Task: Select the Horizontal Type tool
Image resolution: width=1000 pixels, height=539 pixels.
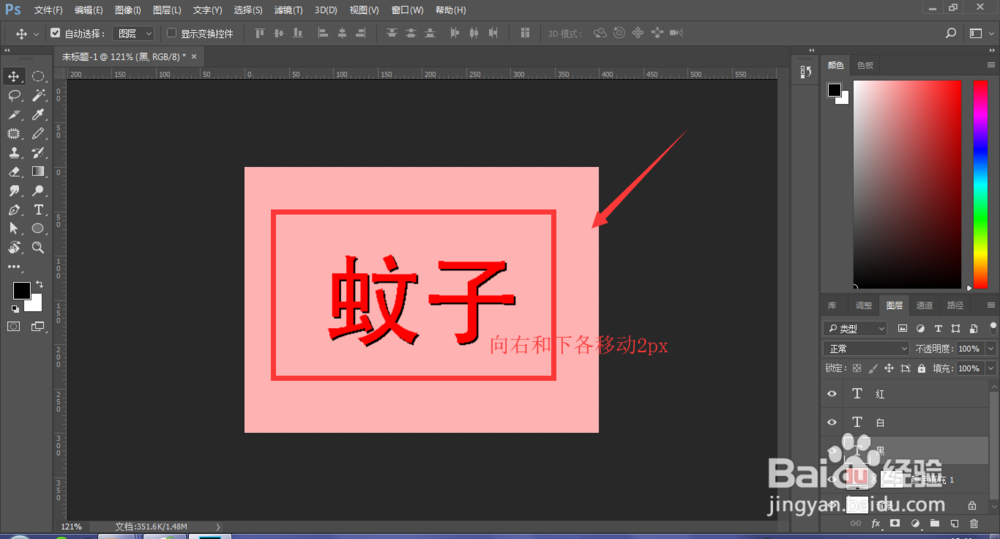Action: click(x=38, y=210)
